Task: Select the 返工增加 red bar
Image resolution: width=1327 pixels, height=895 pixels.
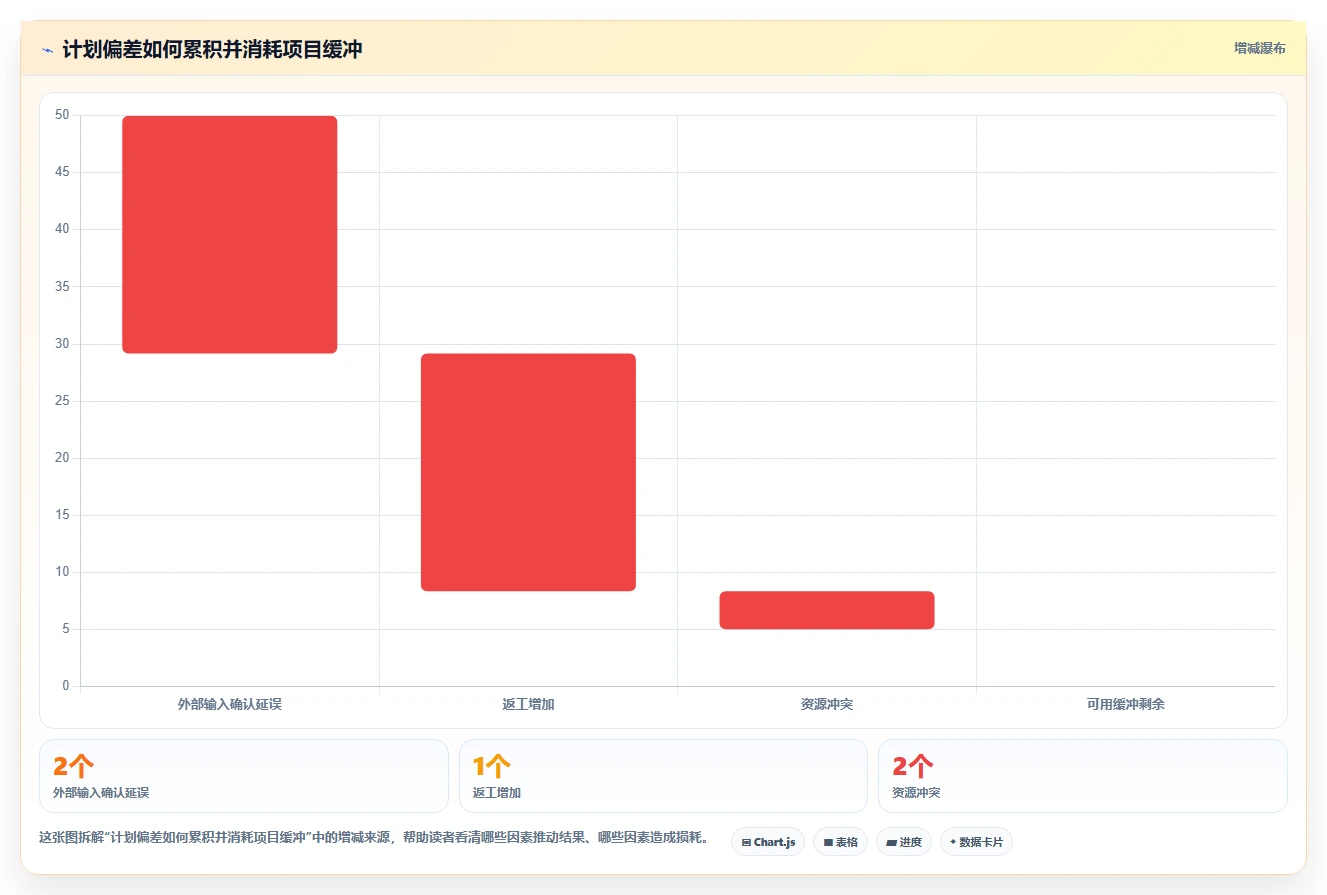Action: tap(528, 472)
